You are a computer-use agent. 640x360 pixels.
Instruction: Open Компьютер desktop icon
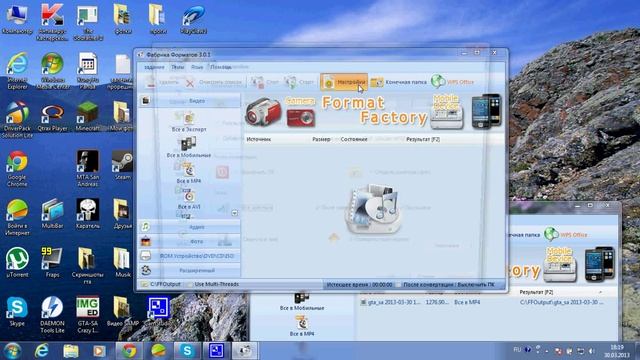click(x=17, y=19)
